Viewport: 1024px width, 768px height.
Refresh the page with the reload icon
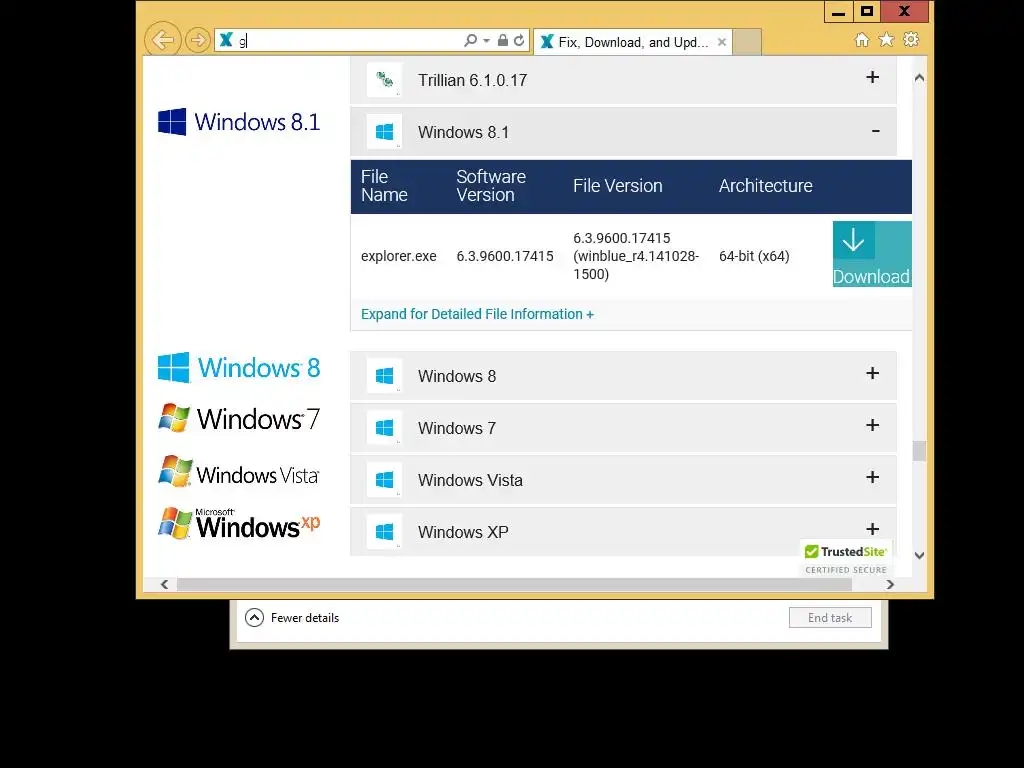pos(519,40)
